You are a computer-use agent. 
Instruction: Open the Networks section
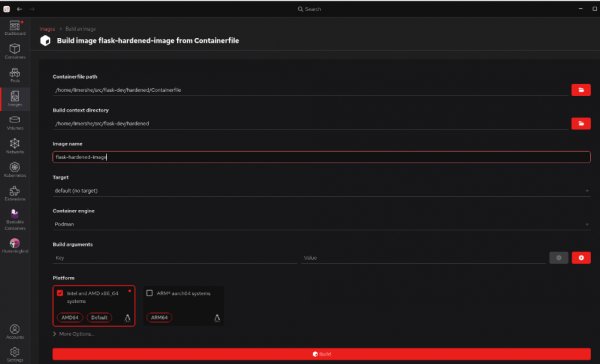15,146
